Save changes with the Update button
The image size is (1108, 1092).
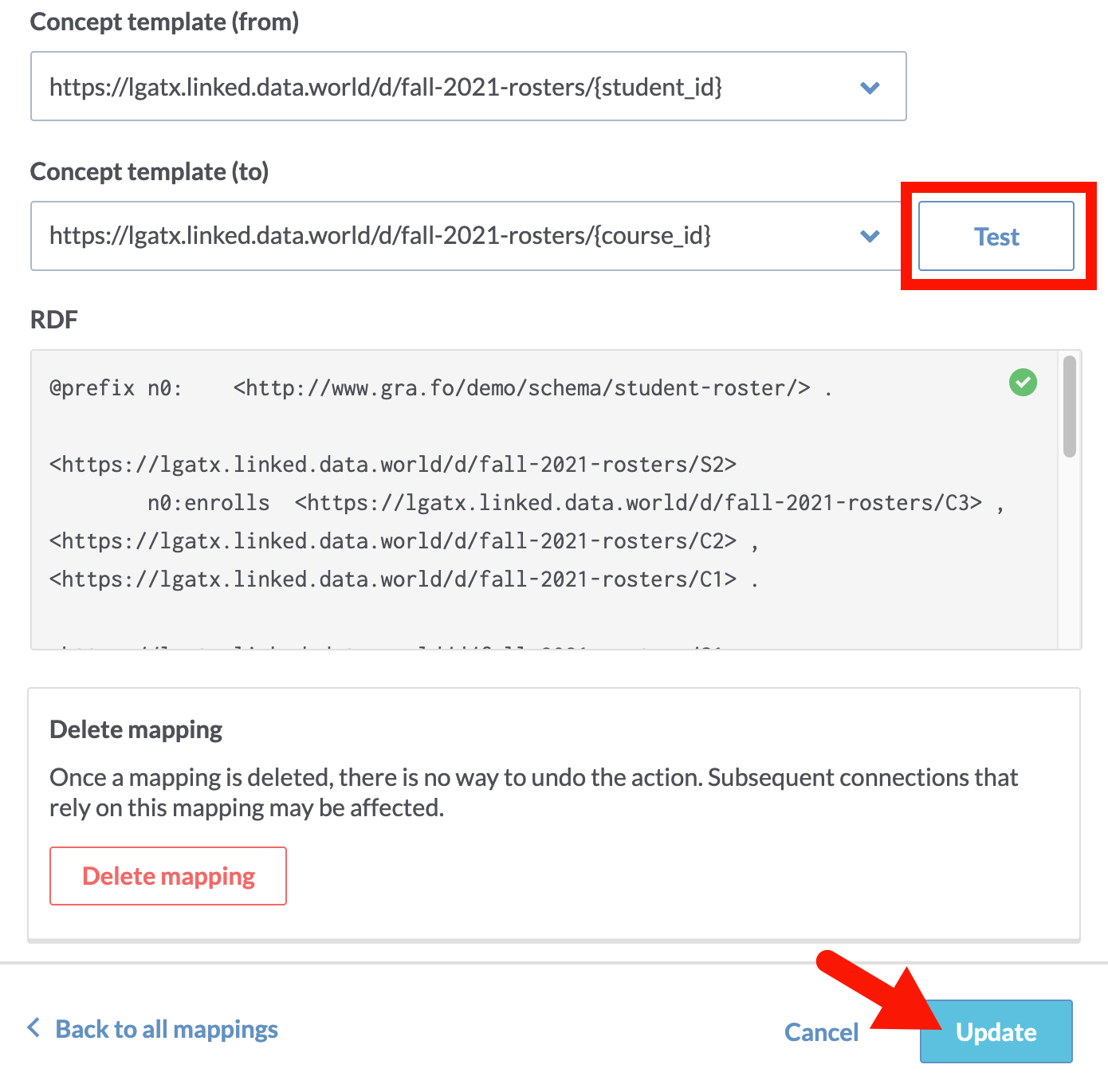coord(996,1031)
